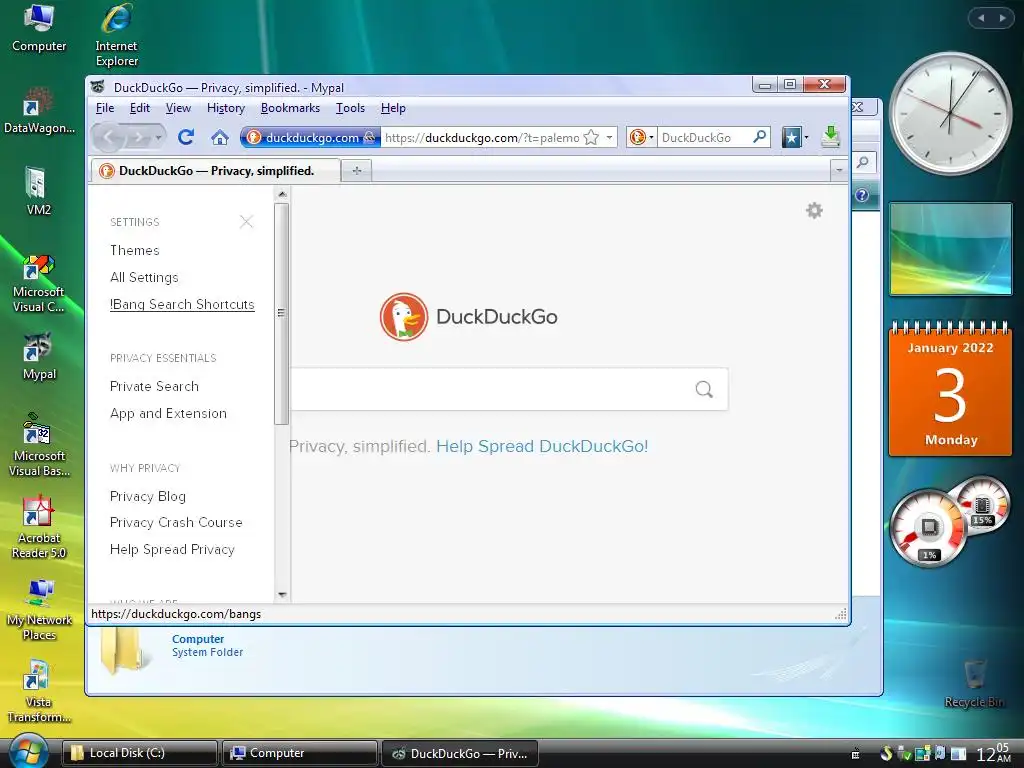Screen dimensions: 1024x768
Task: Open Themes in the settings menu
Action: (135, 250)
